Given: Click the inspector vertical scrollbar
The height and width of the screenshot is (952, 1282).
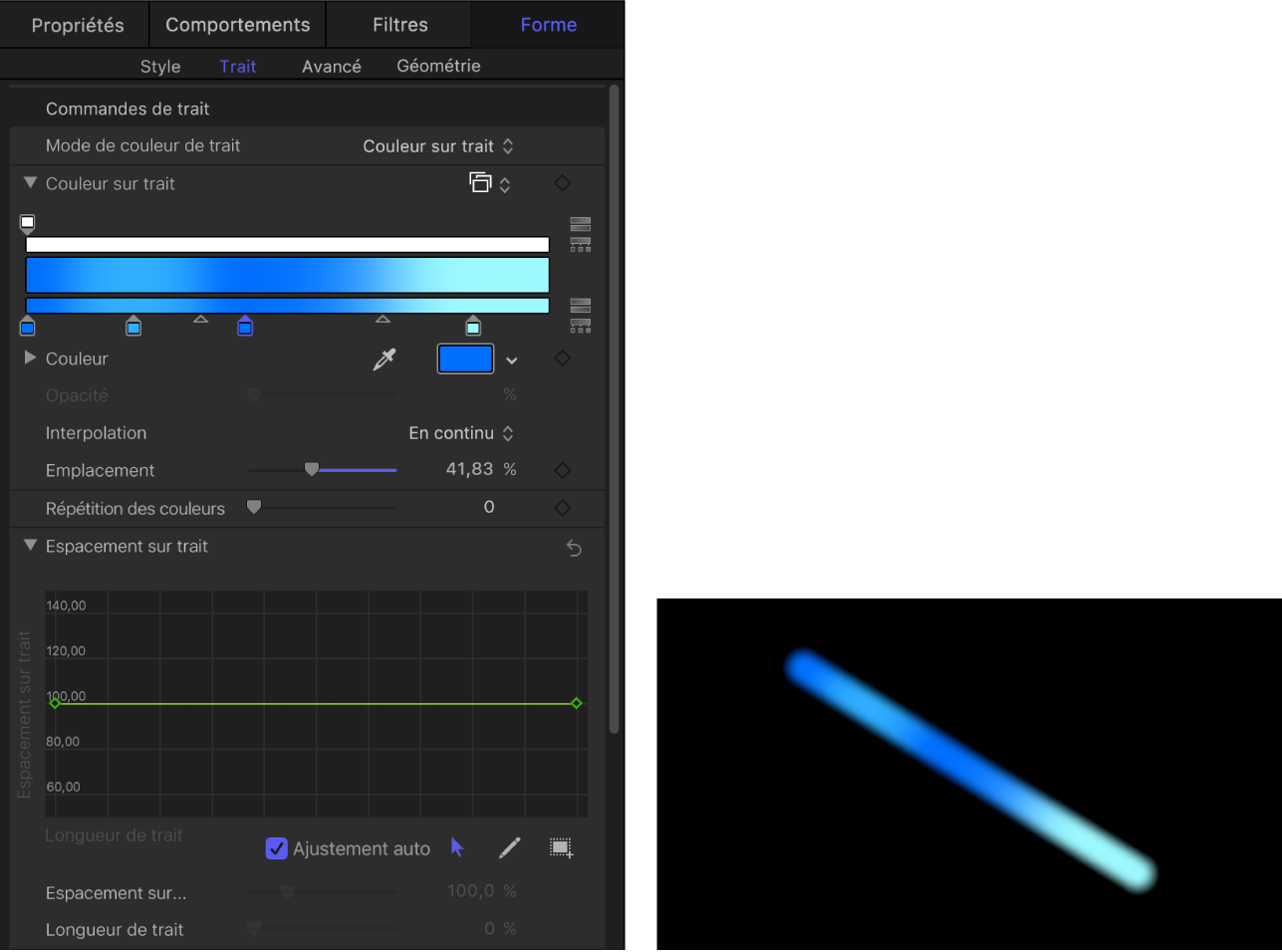Looking at the screenshot, I should point(615,408).
